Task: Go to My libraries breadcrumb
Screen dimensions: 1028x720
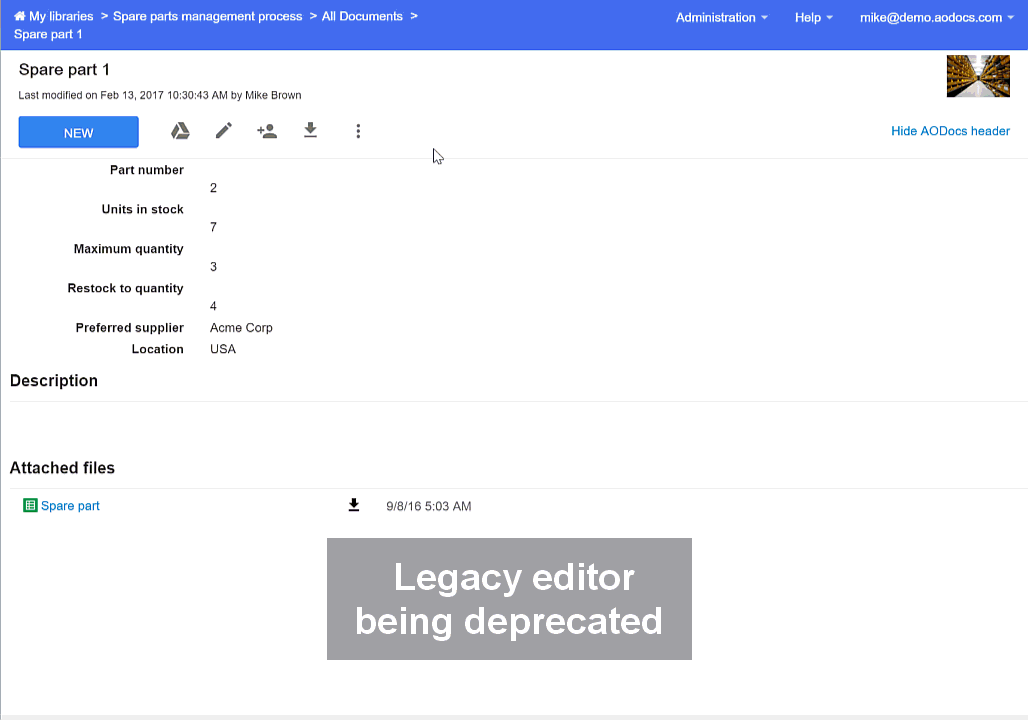Action: click(61, 16)
